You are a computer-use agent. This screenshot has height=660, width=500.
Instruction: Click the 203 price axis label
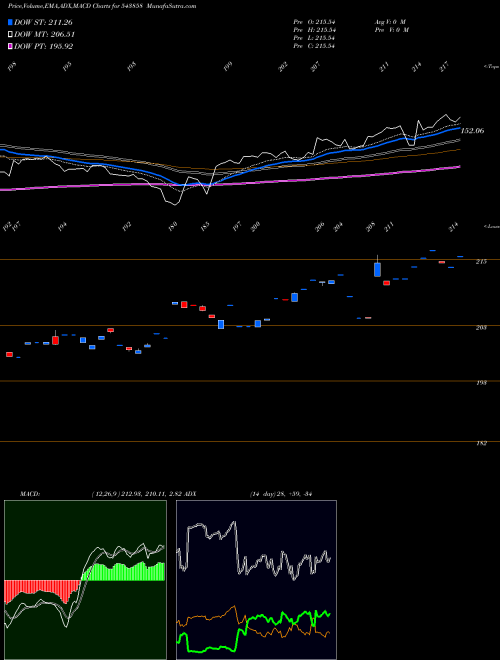[x=481, y=327]
